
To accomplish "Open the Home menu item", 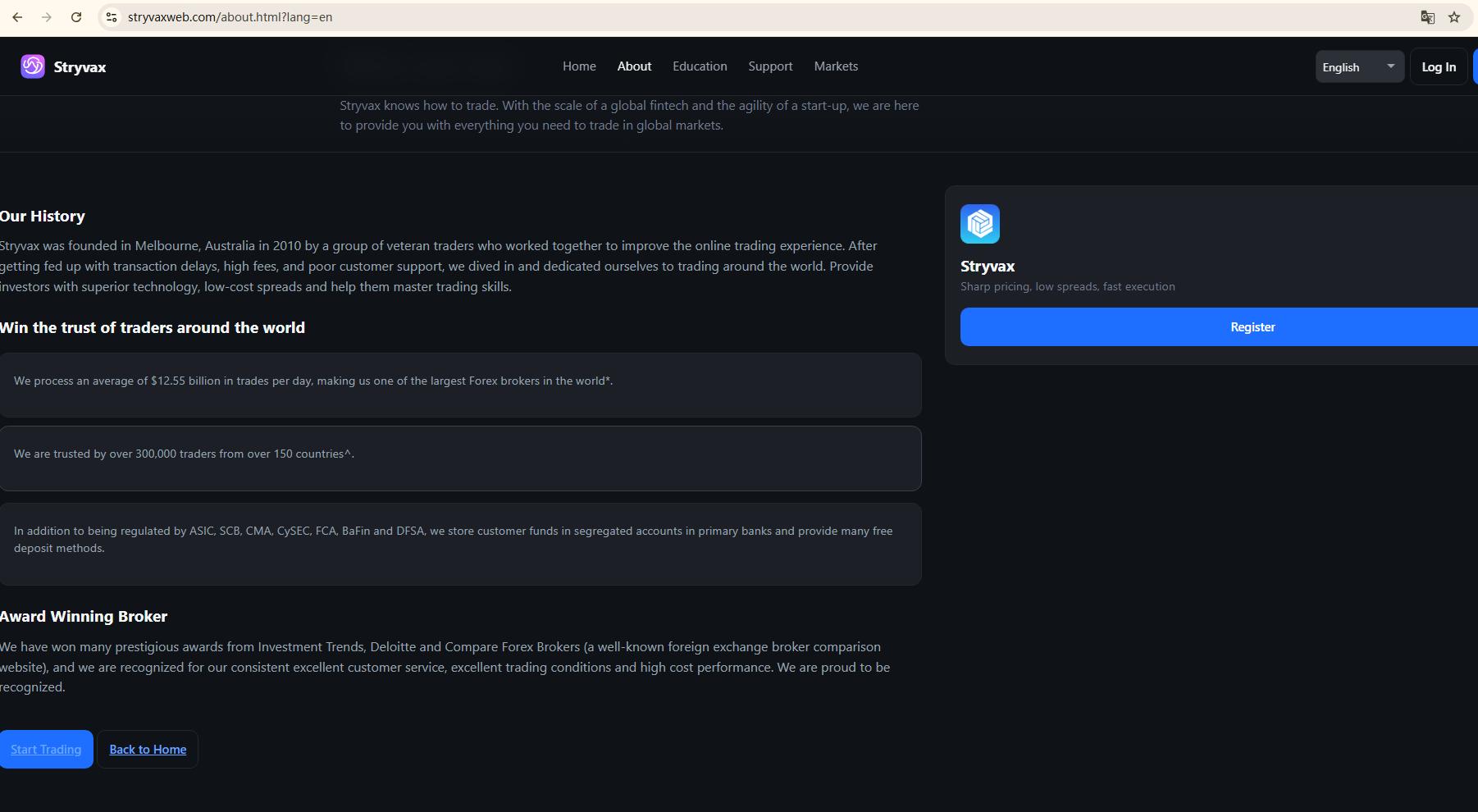I will pyautogui.click(x=579, y=66).
